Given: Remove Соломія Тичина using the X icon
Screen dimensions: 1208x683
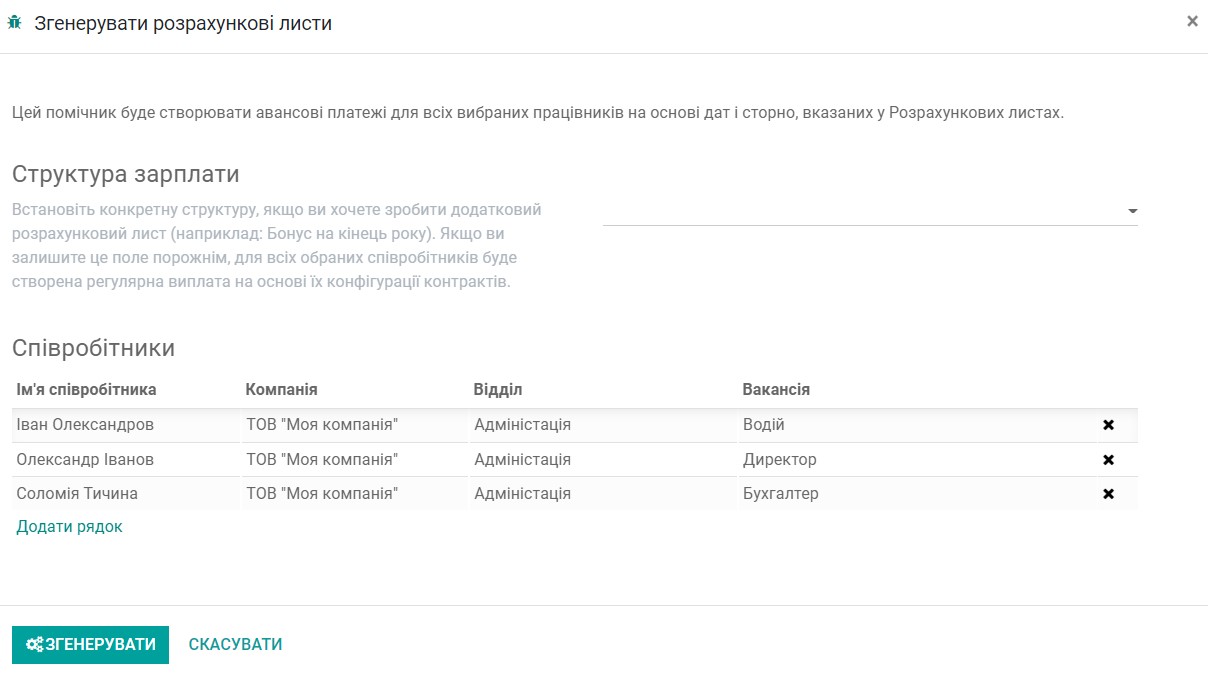Looking at the screenshot, I should click(1108, 493).
